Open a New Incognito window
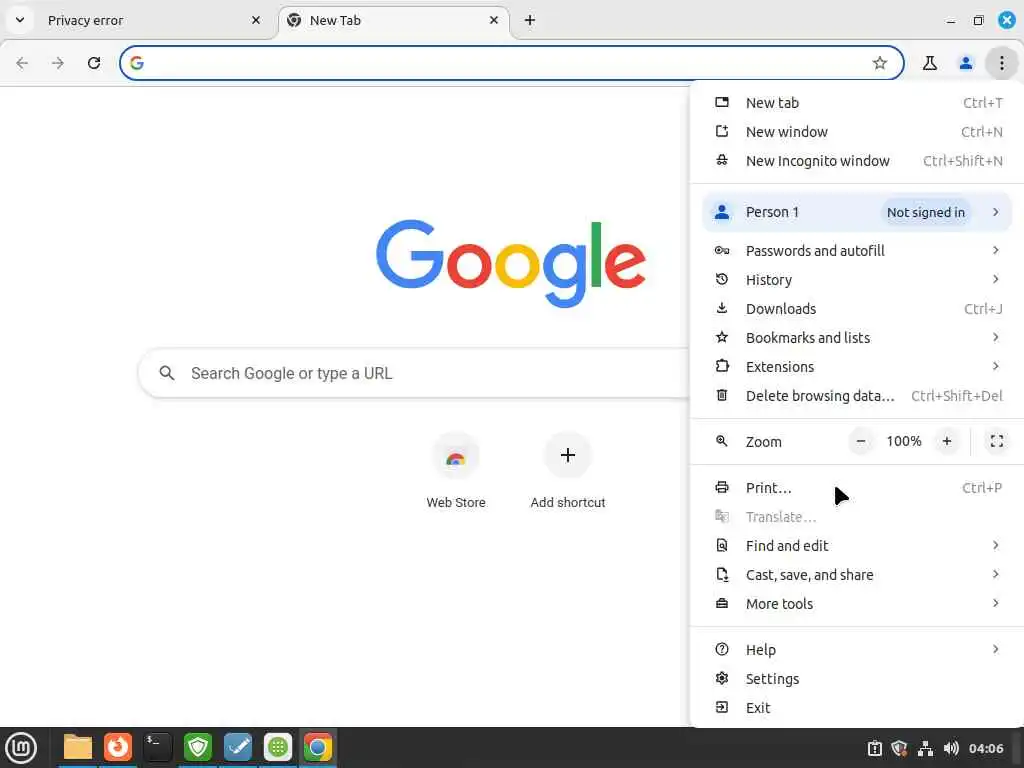This screenshot has height=768, width=1024. 857,161
